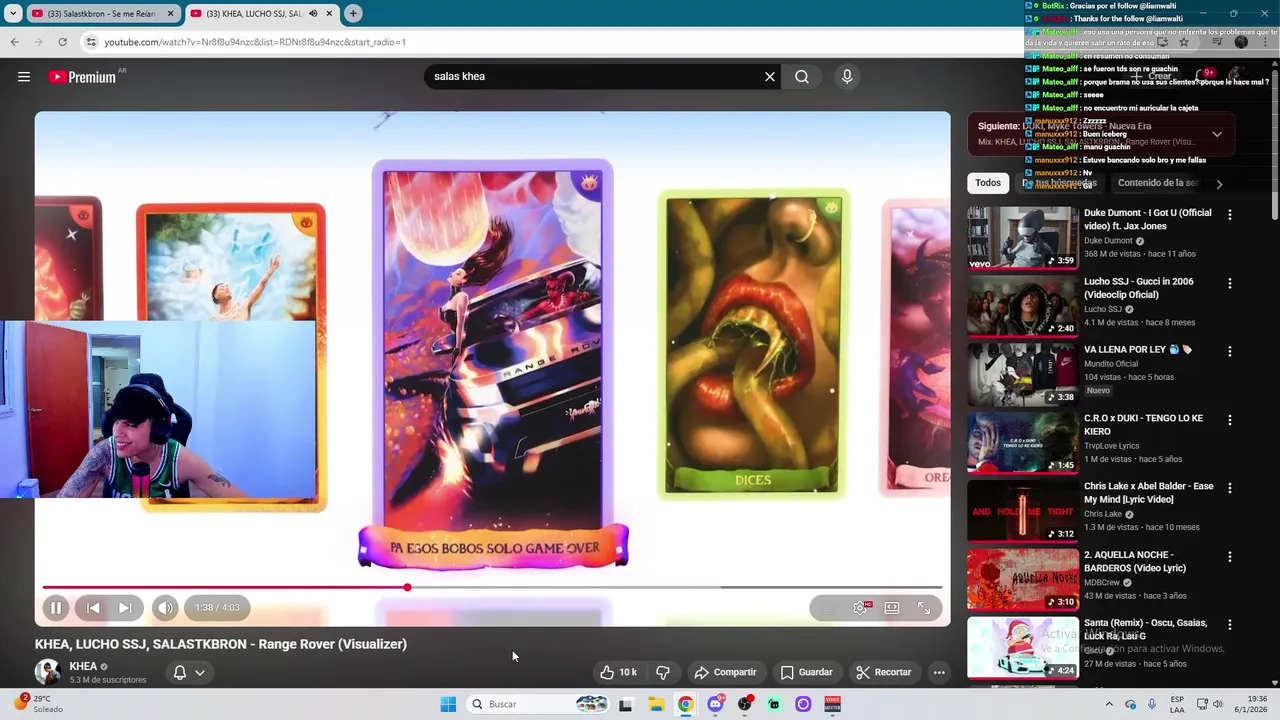The width and height of the screenshot is (1280, 720).
Task: Open the Chrome tab search dropdown
Action: point(12,14)
